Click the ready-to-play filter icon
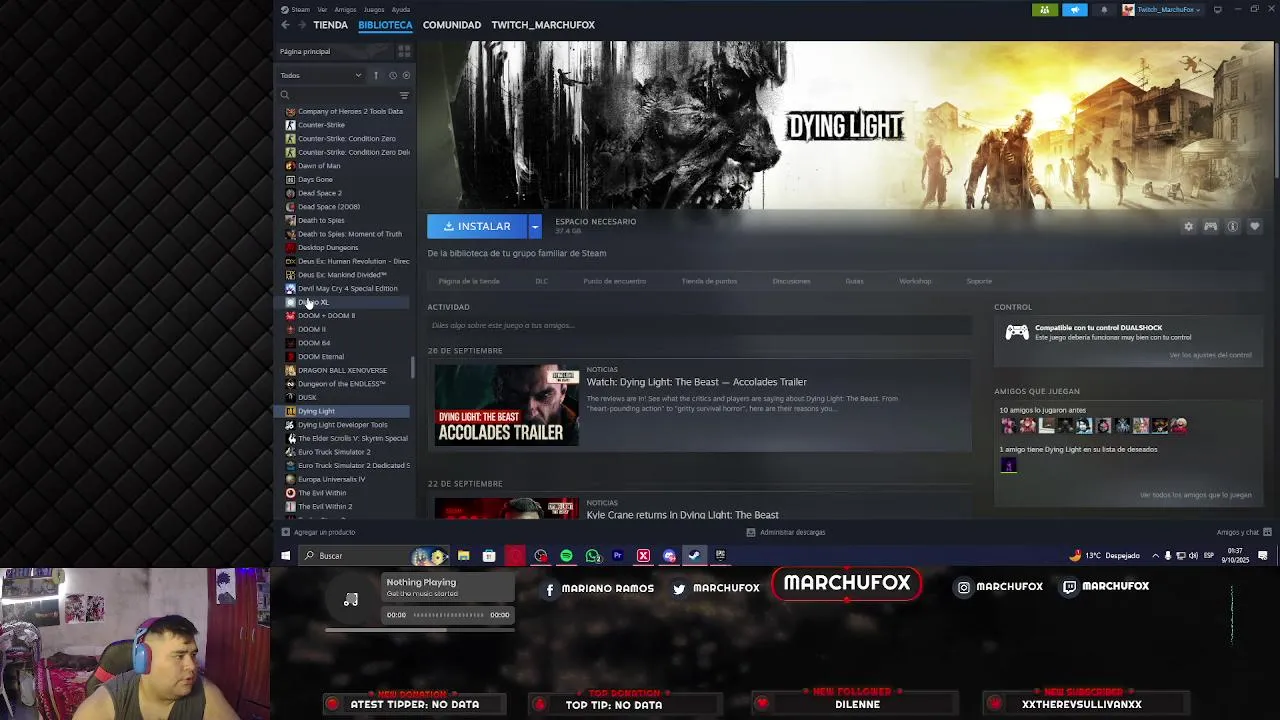1280x720 pixels. [405, 75]
